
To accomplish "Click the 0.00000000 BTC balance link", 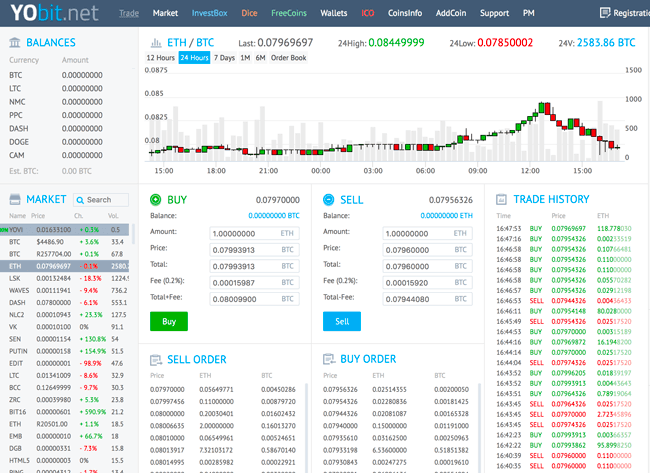I will tap(274, 216).
